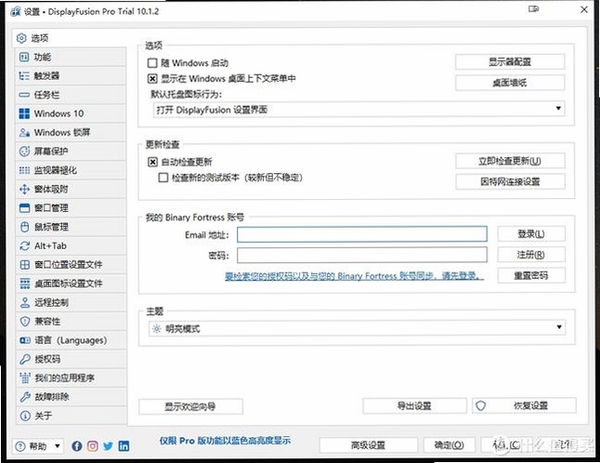
Task: Click the 显示欢迎向导 button
Action: (191, 406)
